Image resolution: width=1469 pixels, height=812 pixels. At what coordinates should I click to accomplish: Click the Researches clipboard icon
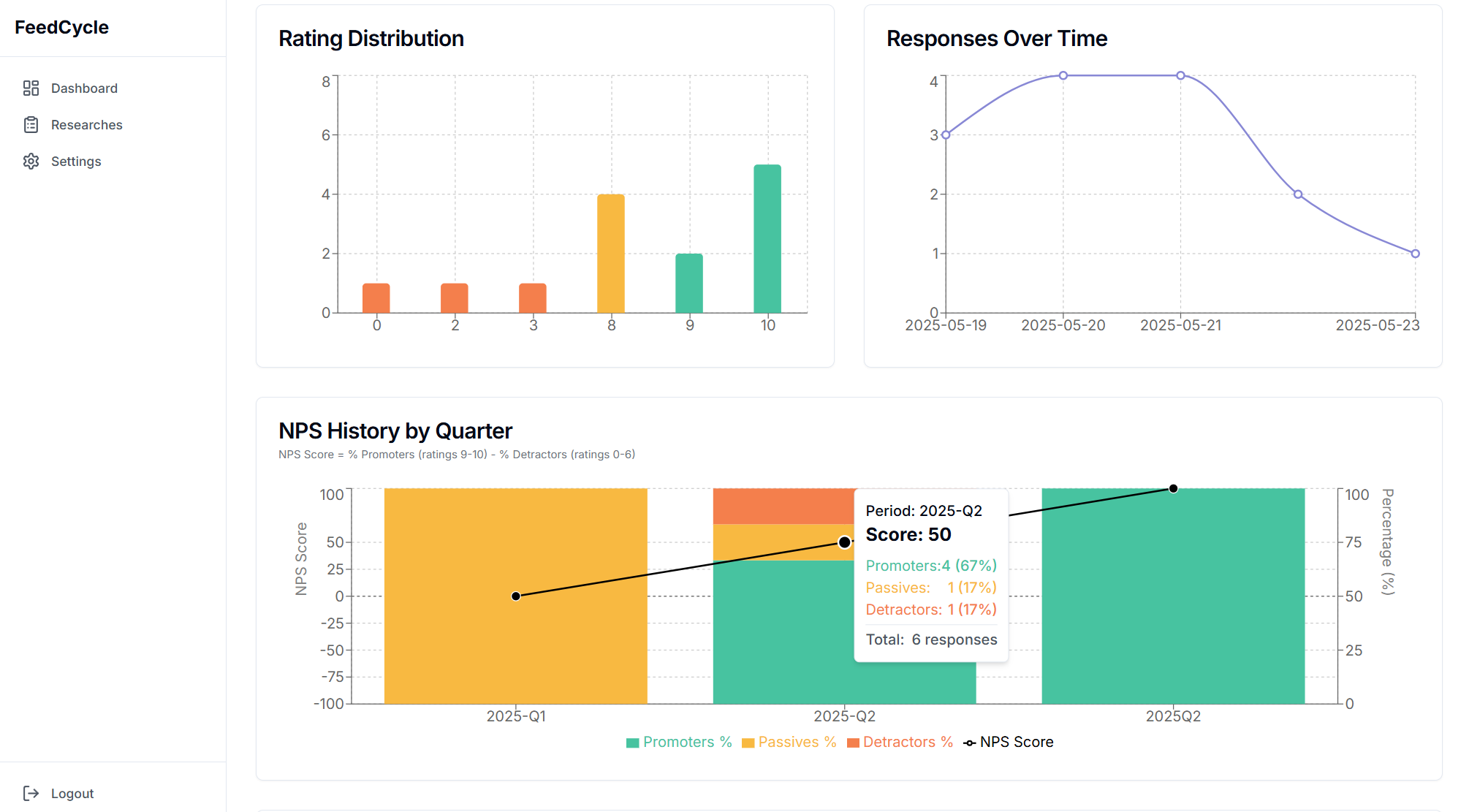(31, 125)
